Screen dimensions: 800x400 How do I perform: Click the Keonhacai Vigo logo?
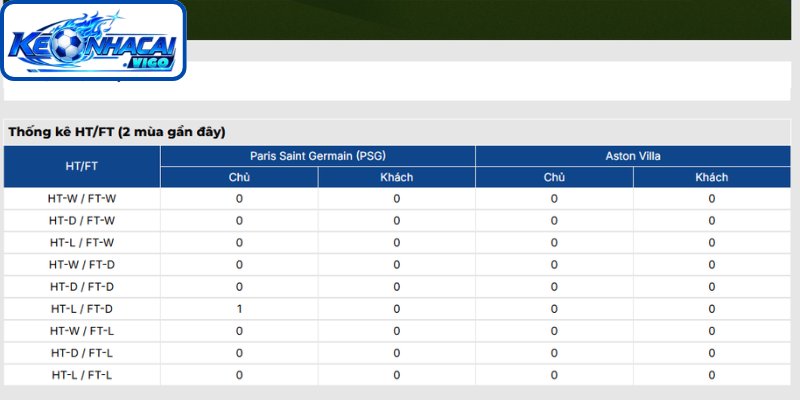(93, 40)
